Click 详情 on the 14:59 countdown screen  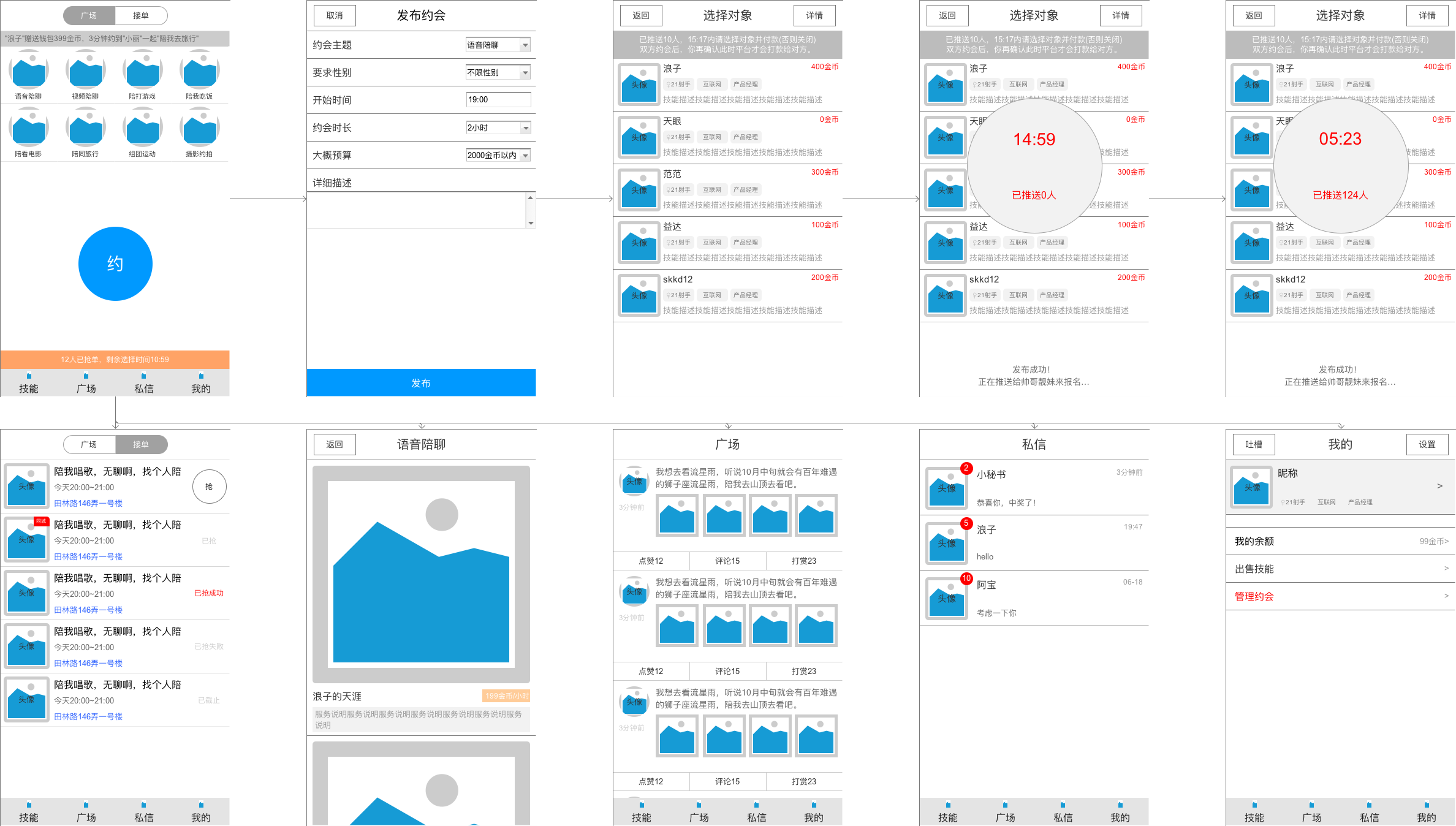[x=1121, y=15]
